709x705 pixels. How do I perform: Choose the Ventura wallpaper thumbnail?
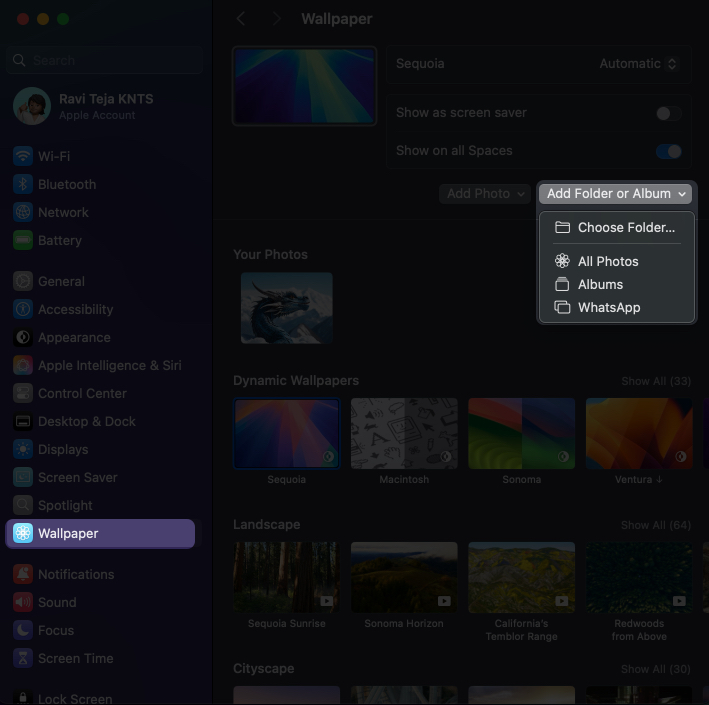[639, 433]
